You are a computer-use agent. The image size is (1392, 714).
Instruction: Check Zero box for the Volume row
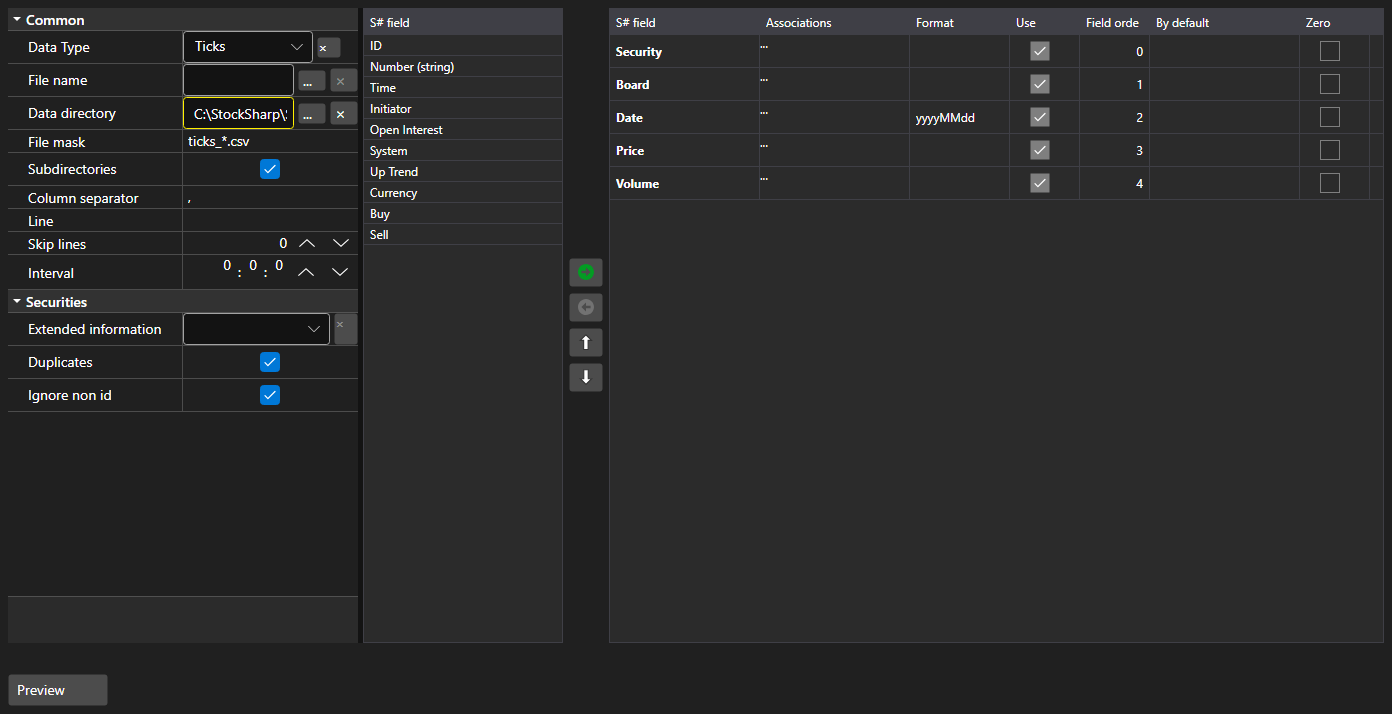point(1330,183)
